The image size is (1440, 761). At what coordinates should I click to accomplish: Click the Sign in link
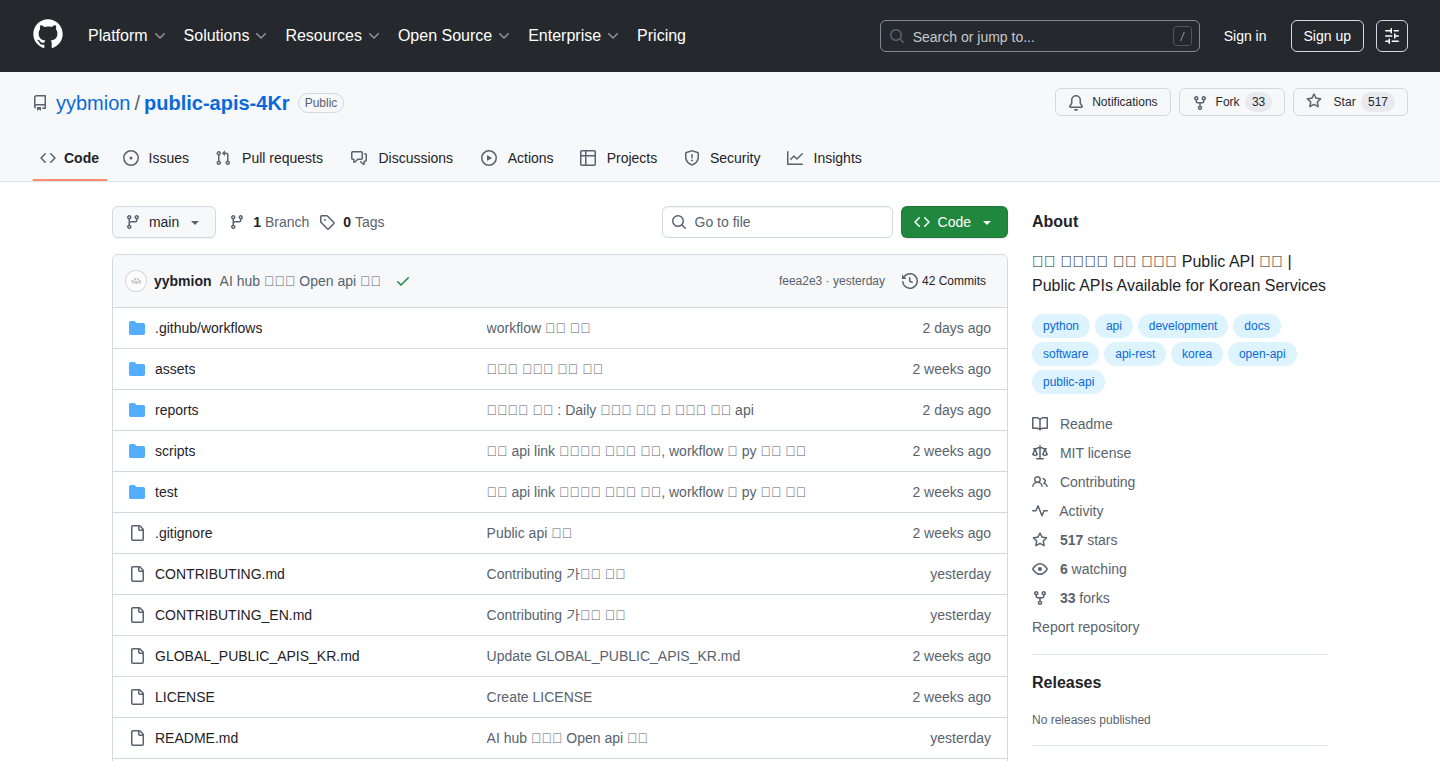pyautogui.click(x=1245, y=36)
